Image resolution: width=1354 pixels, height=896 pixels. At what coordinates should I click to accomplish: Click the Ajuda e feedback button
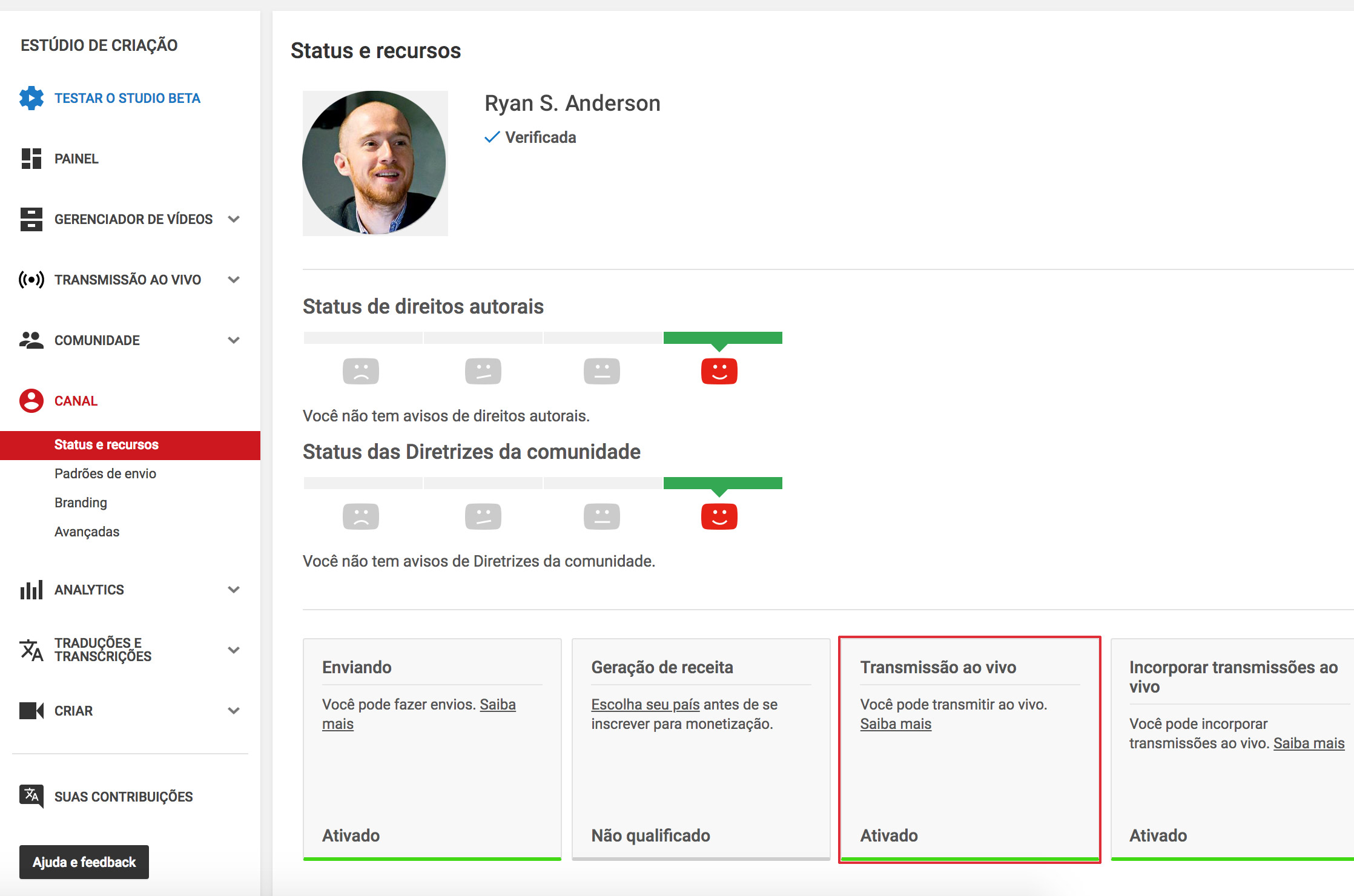(x=84, y=862)
